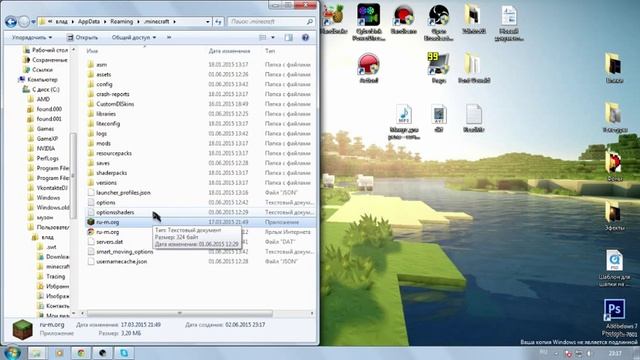The width and height of the screenshot is (640, 360).
Task: Click the Minecraft block thumbnail in the details pane
Action: (x=22, y=329)
